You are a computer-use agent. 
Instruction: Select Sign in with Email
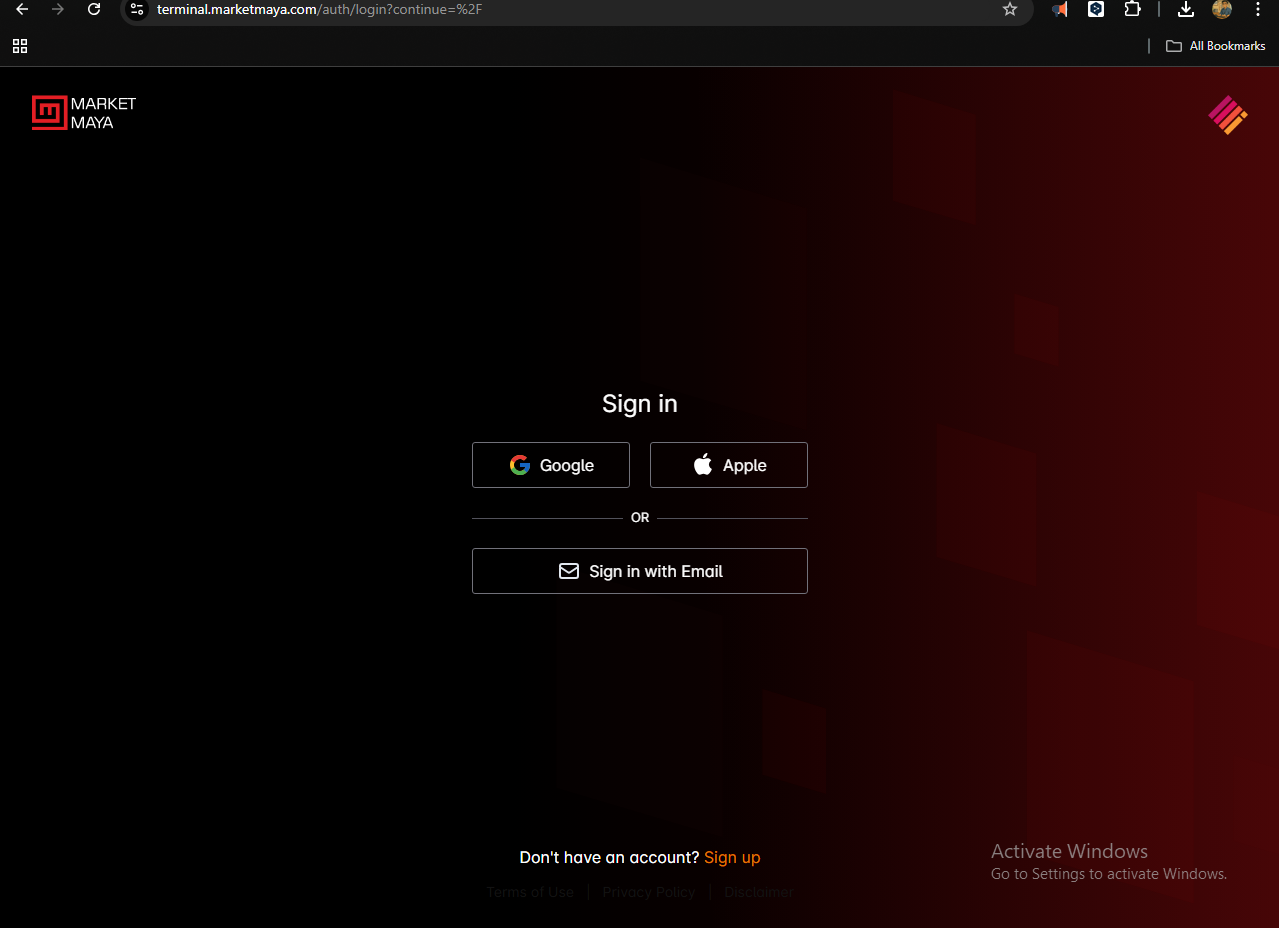[640, 571]
